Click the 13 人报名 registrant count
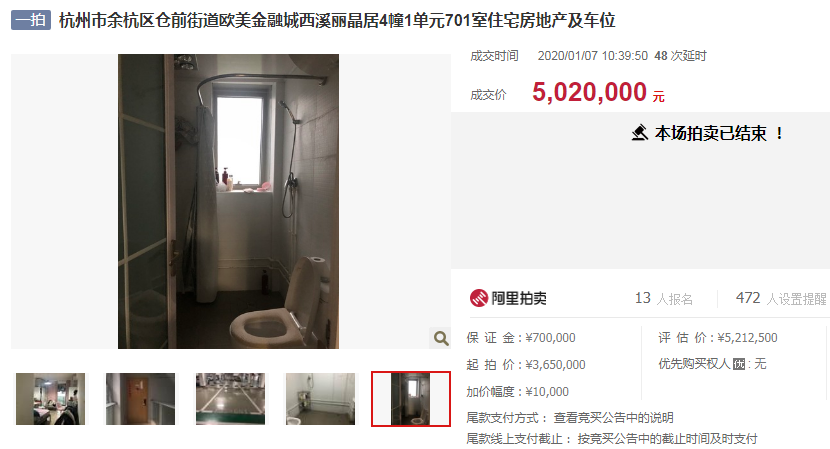The height and width of the screenshot is (449, 830). point(664,299)
